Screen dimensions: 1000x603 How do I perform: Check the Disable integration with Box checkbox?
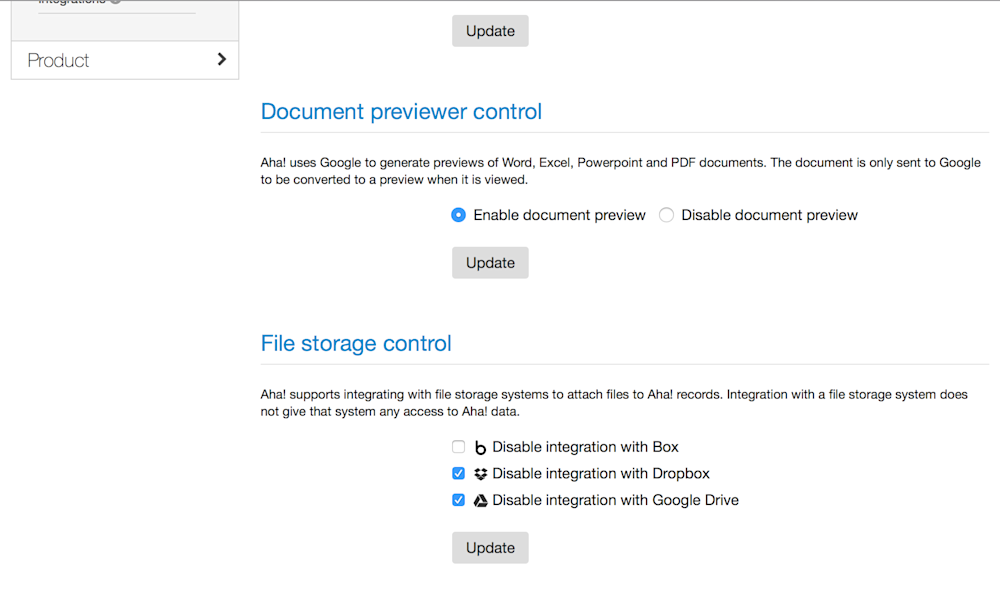458,447
